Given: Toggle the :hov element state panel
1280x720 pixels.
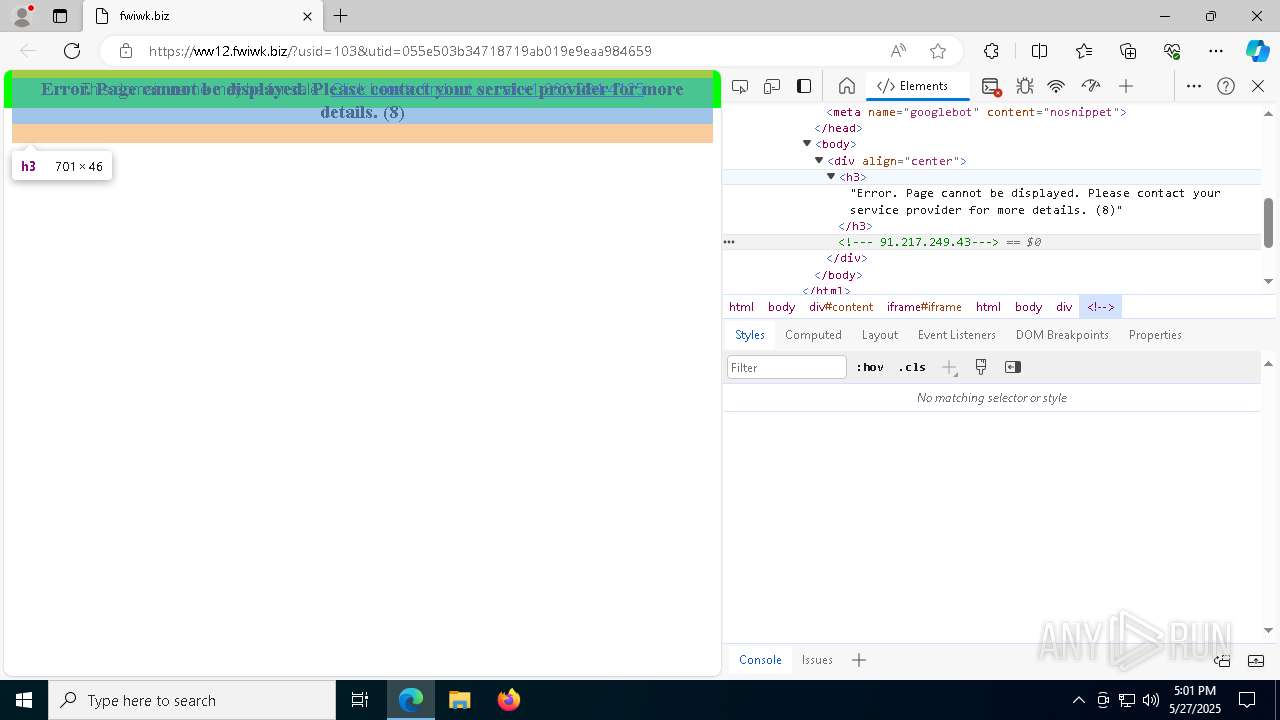Looking at the screenshot, I should 870,367.
